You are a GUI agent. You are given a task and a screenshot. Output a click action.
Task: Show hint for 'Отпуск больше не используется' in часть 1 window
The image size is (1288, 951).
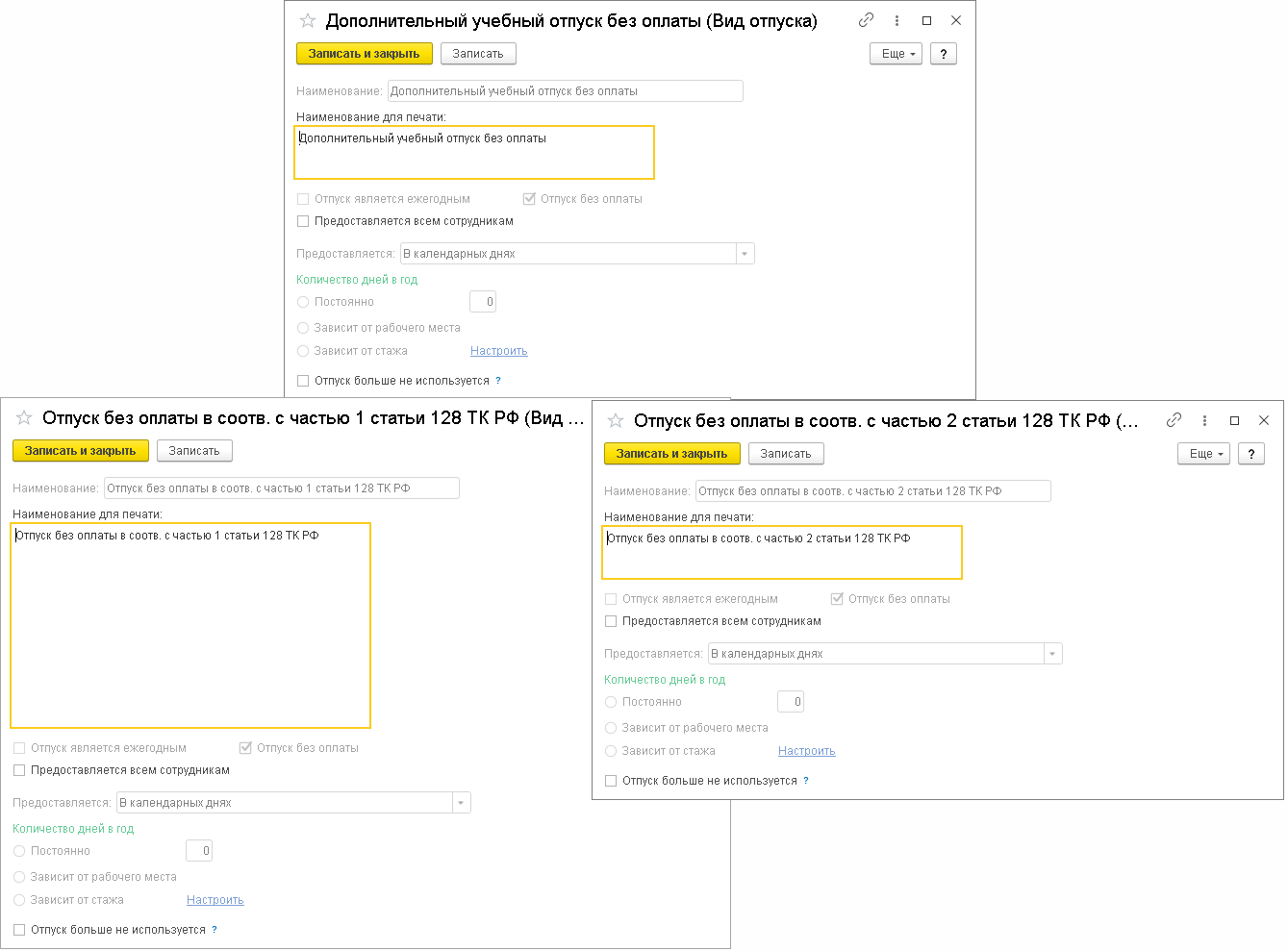(215, 930)
